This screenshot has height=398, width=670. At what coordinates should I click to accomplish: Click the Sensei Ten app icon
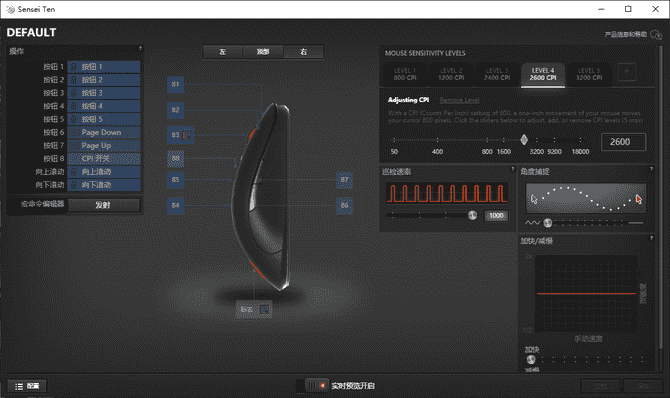[x=10, y=9]
